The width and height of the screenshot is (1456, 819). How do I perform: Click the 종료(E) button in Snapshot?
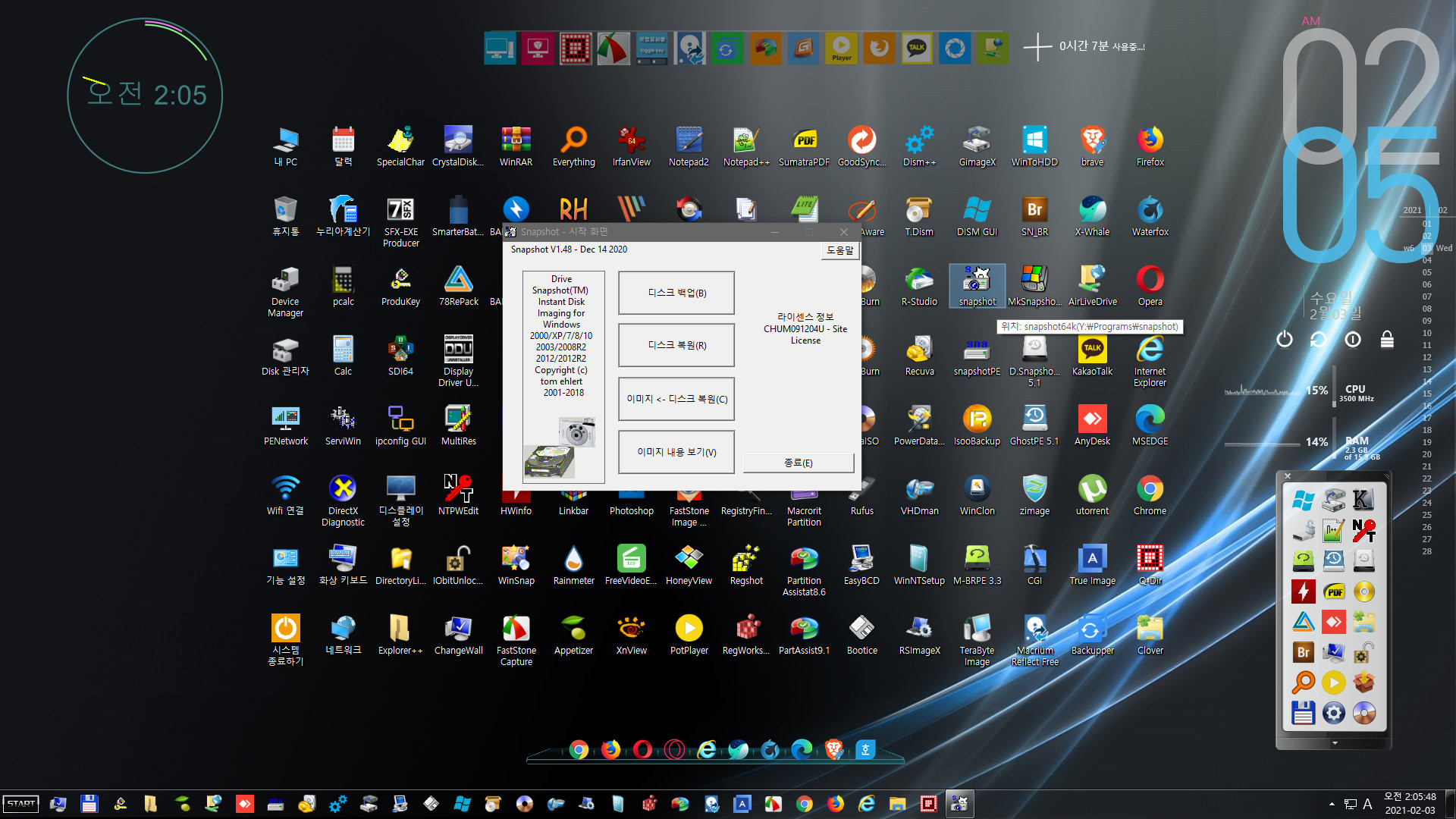pos(799,463)
